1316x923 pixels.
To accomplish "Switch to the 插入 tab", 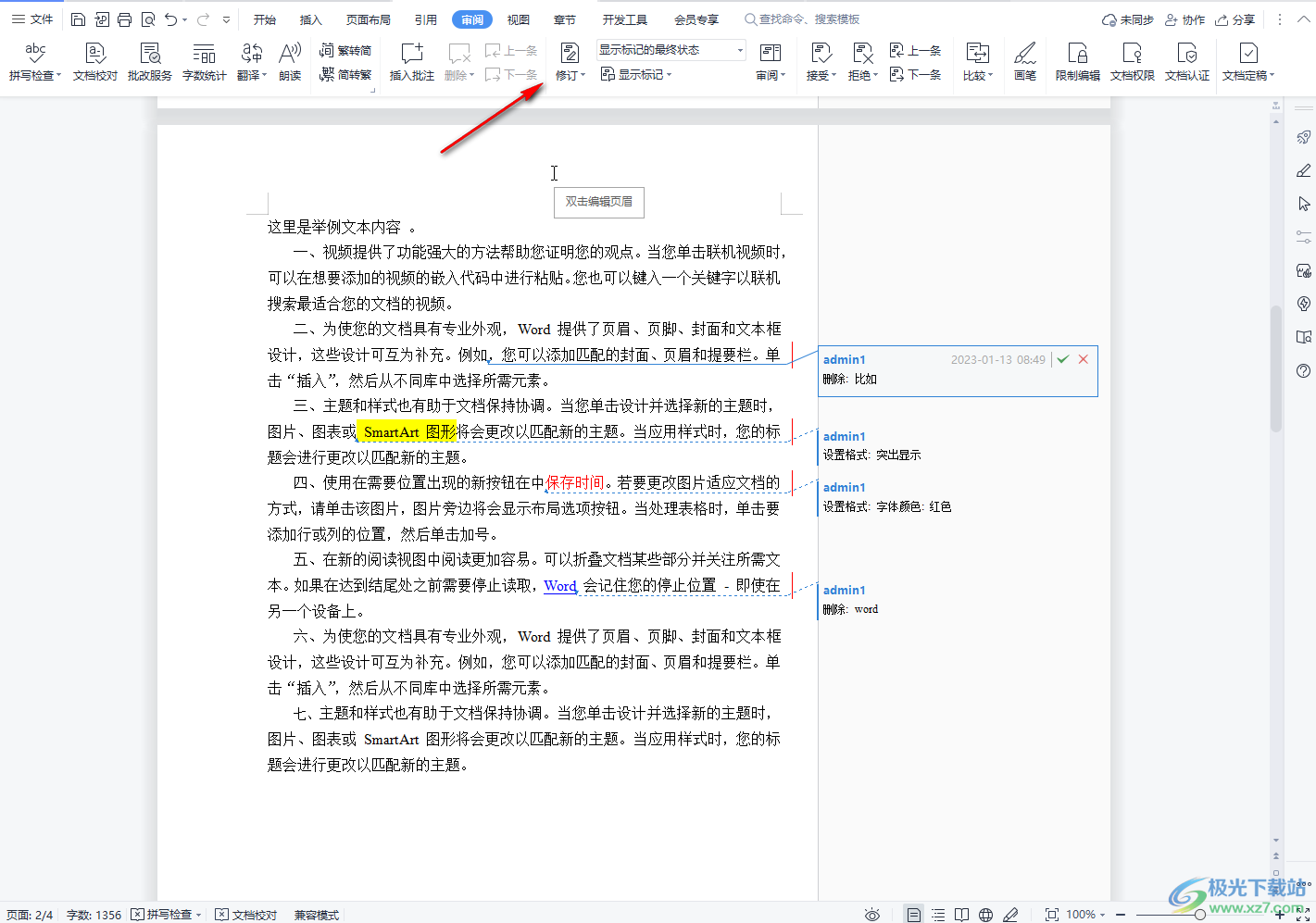I will pos(311,19).
